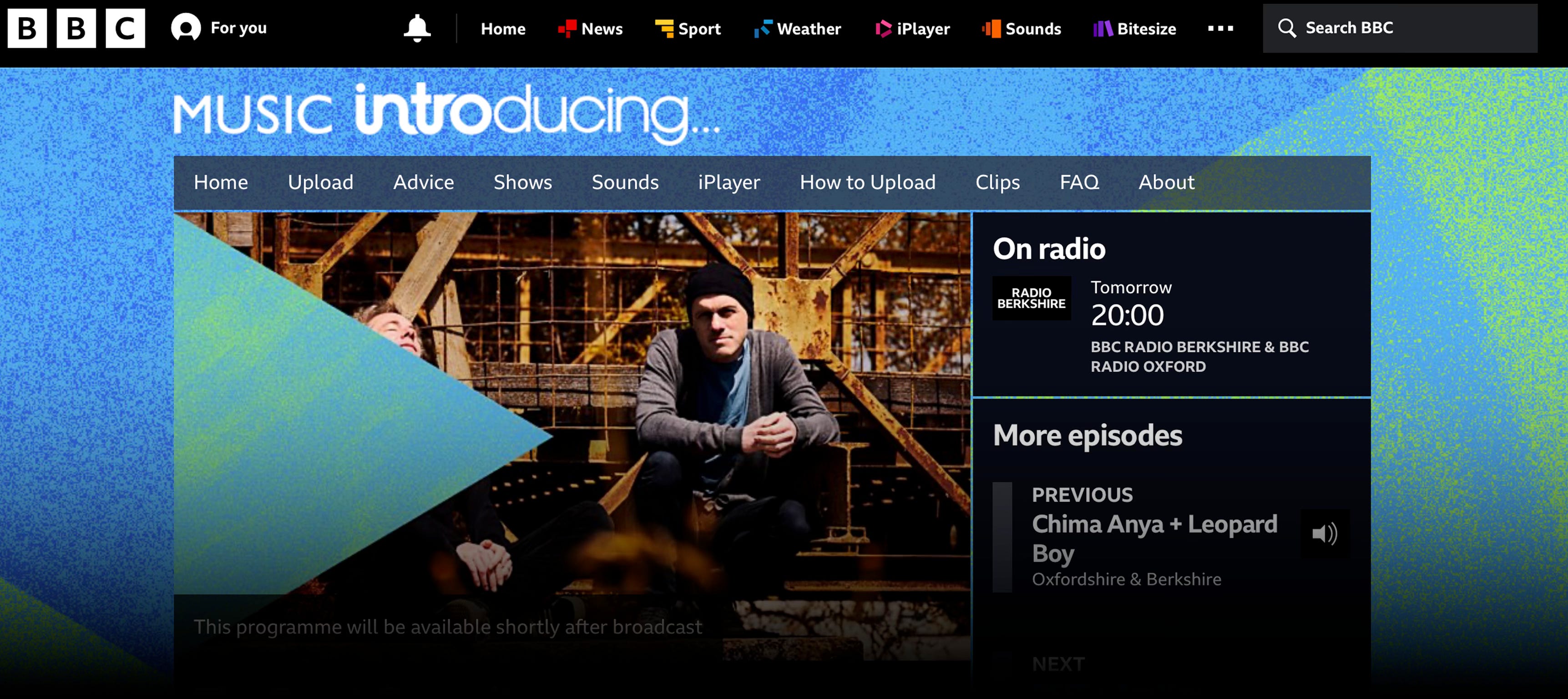Click the More episodes heading
The width and height of the screenshot is (1568, 699).
tap(1087, 436)
